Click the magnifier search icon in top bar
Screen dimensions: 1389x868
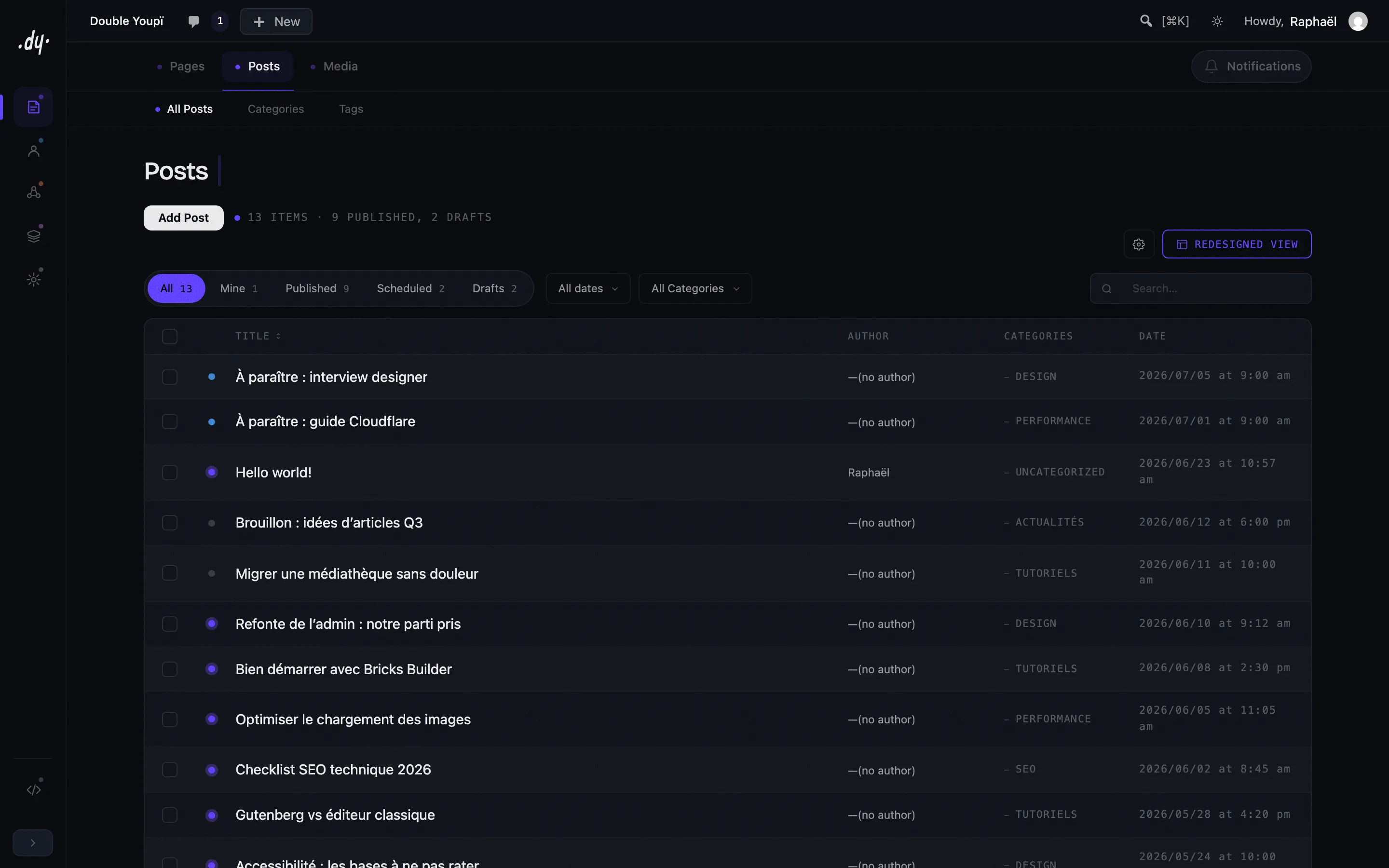[1145, 21]
